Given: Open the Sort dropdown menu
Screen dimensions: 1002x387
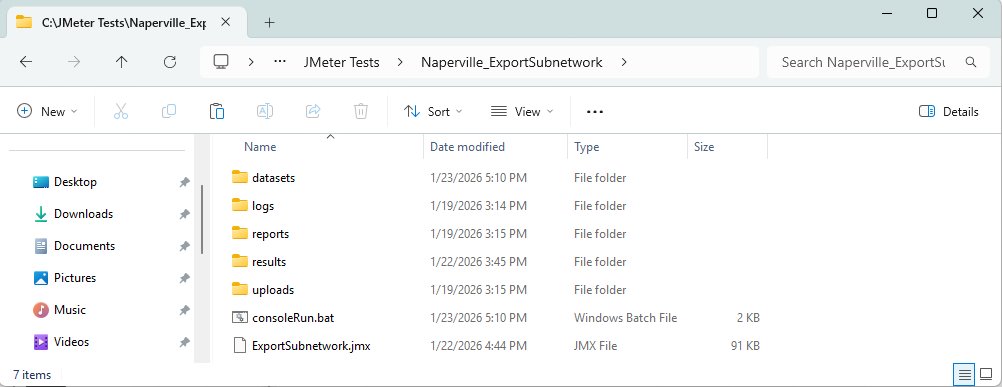Looking at the screenshot, I should (433, 112).
